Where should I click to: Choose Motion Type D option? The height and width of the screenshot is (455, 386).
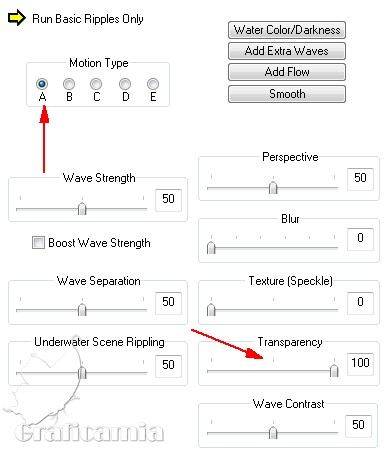[125, 84]
